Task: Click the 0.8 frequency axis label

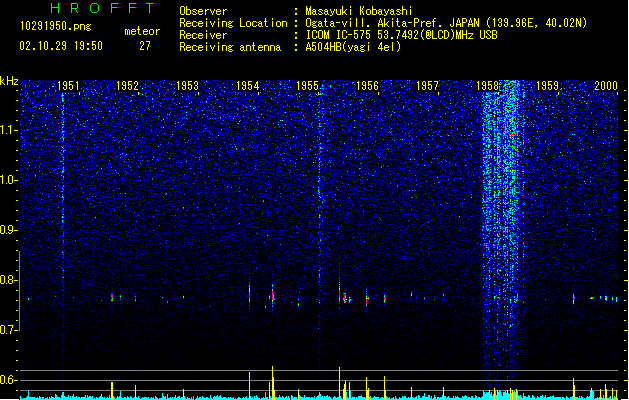Action: point(9,280)
